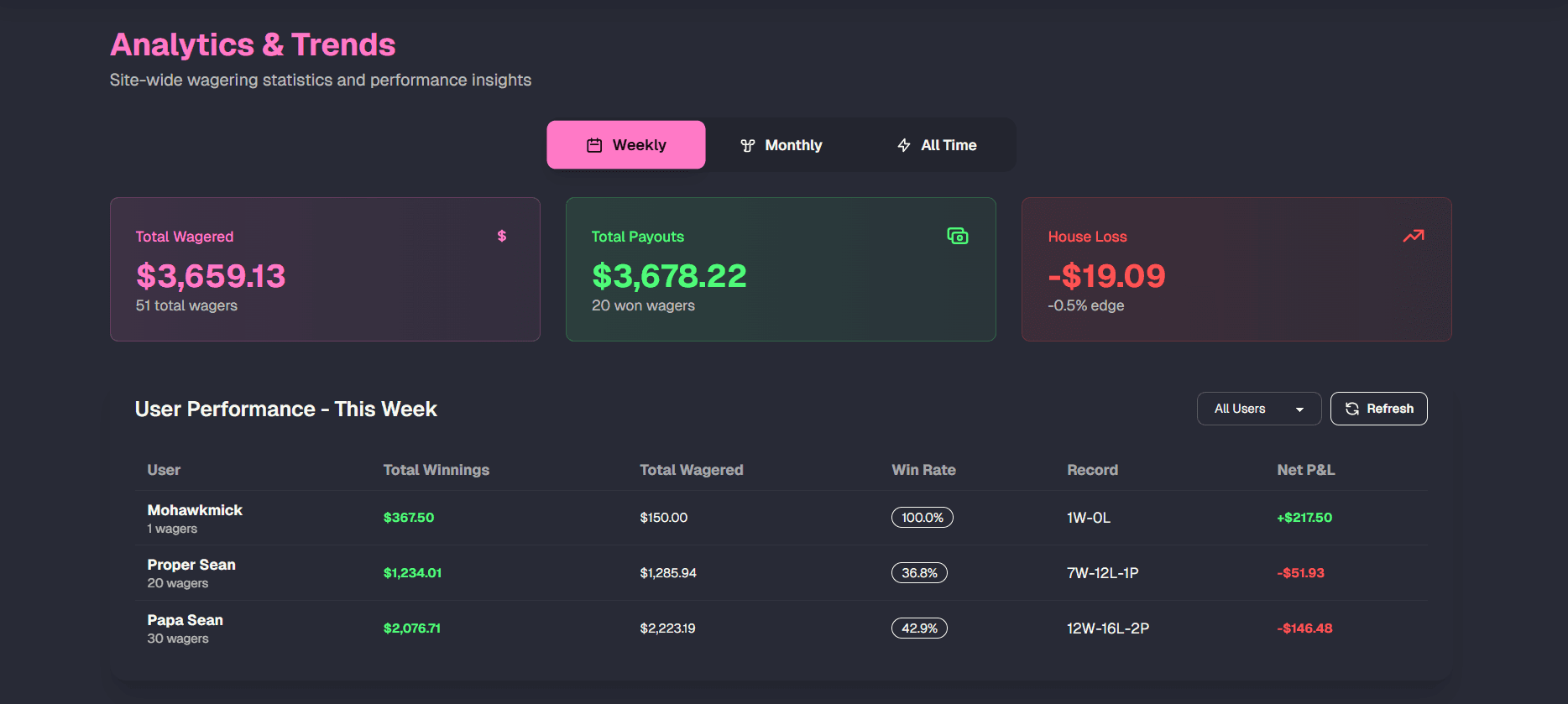The height and width of the screenshot is (704, 1568).
Task: Click the circular arrows icon in Refresh button
Action: 1352,409
